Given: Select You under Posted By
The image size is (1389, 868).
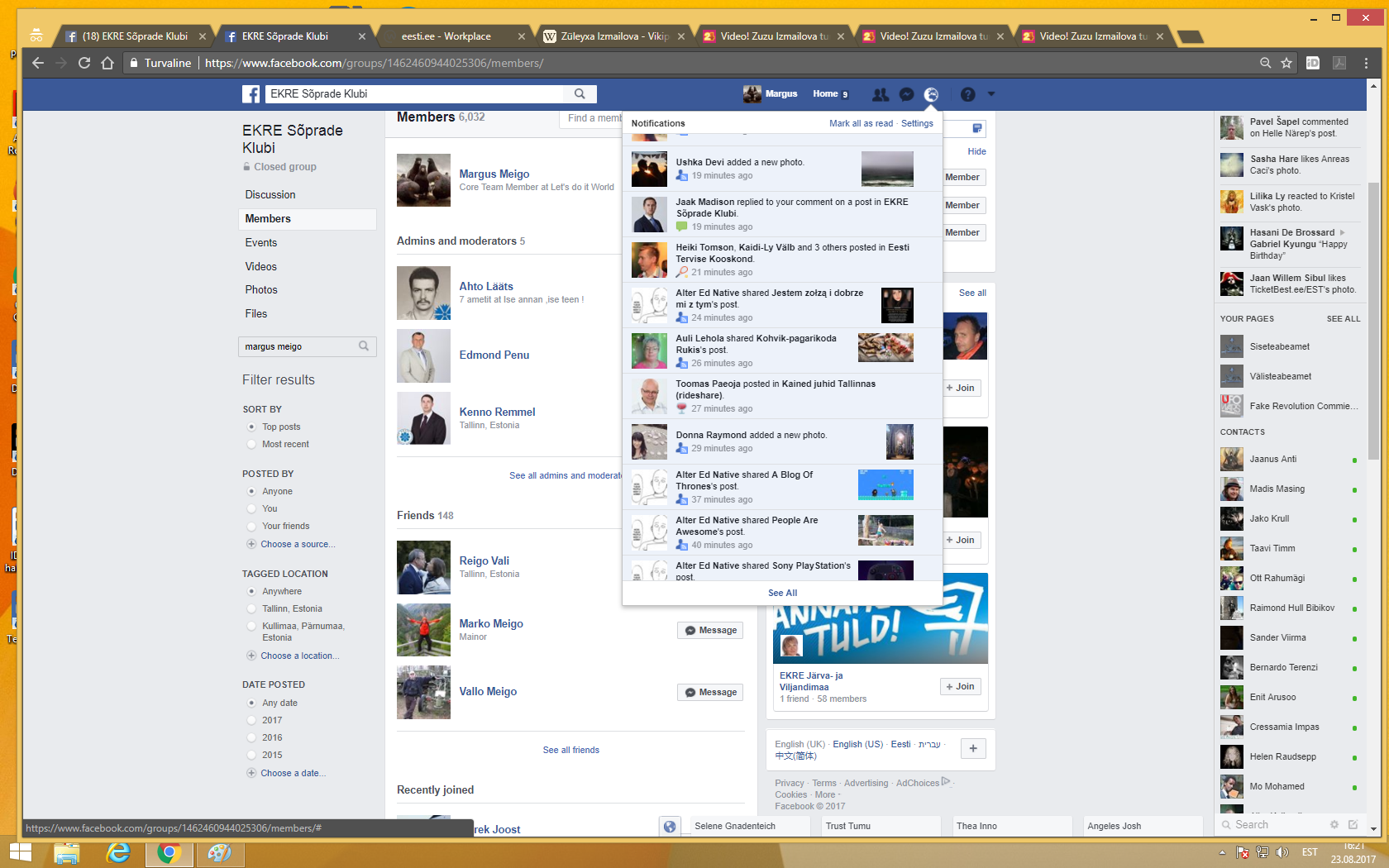Looking at the screenshot, I should tap(251, 508).
